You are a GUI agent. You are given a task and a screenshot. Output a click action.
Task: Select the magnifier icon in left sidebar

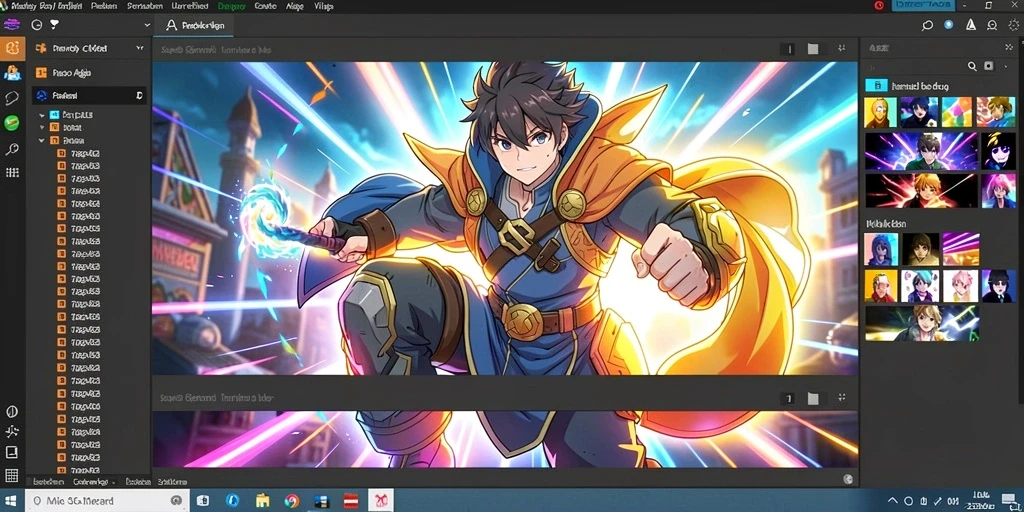(12, 149)
